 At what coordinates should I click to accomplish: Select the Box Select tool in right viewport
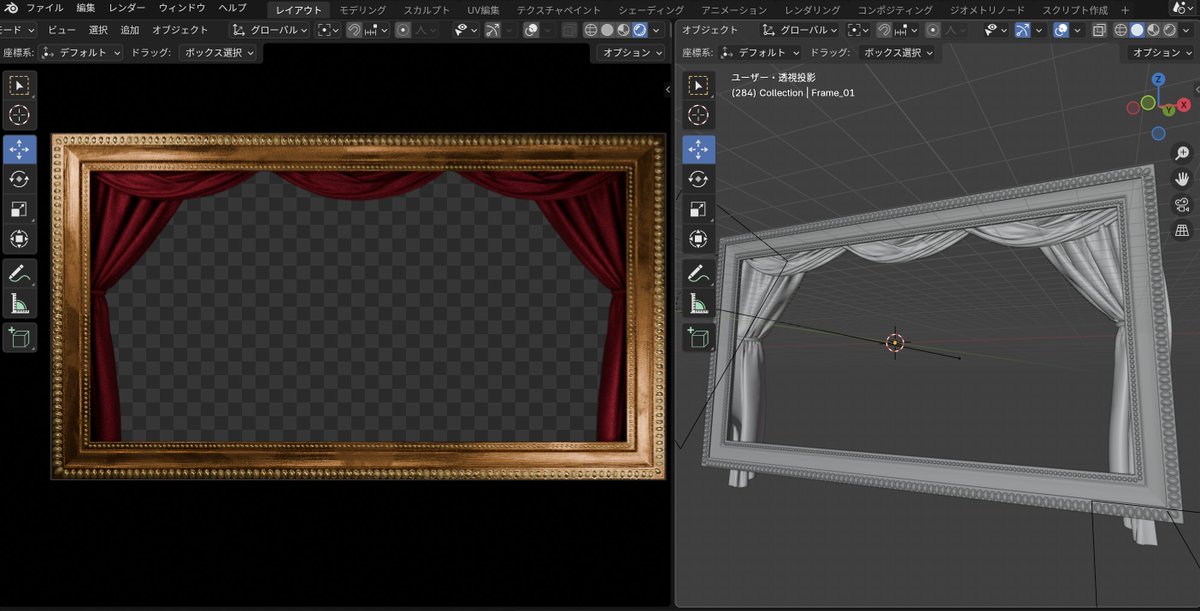(x=698, y=87)
